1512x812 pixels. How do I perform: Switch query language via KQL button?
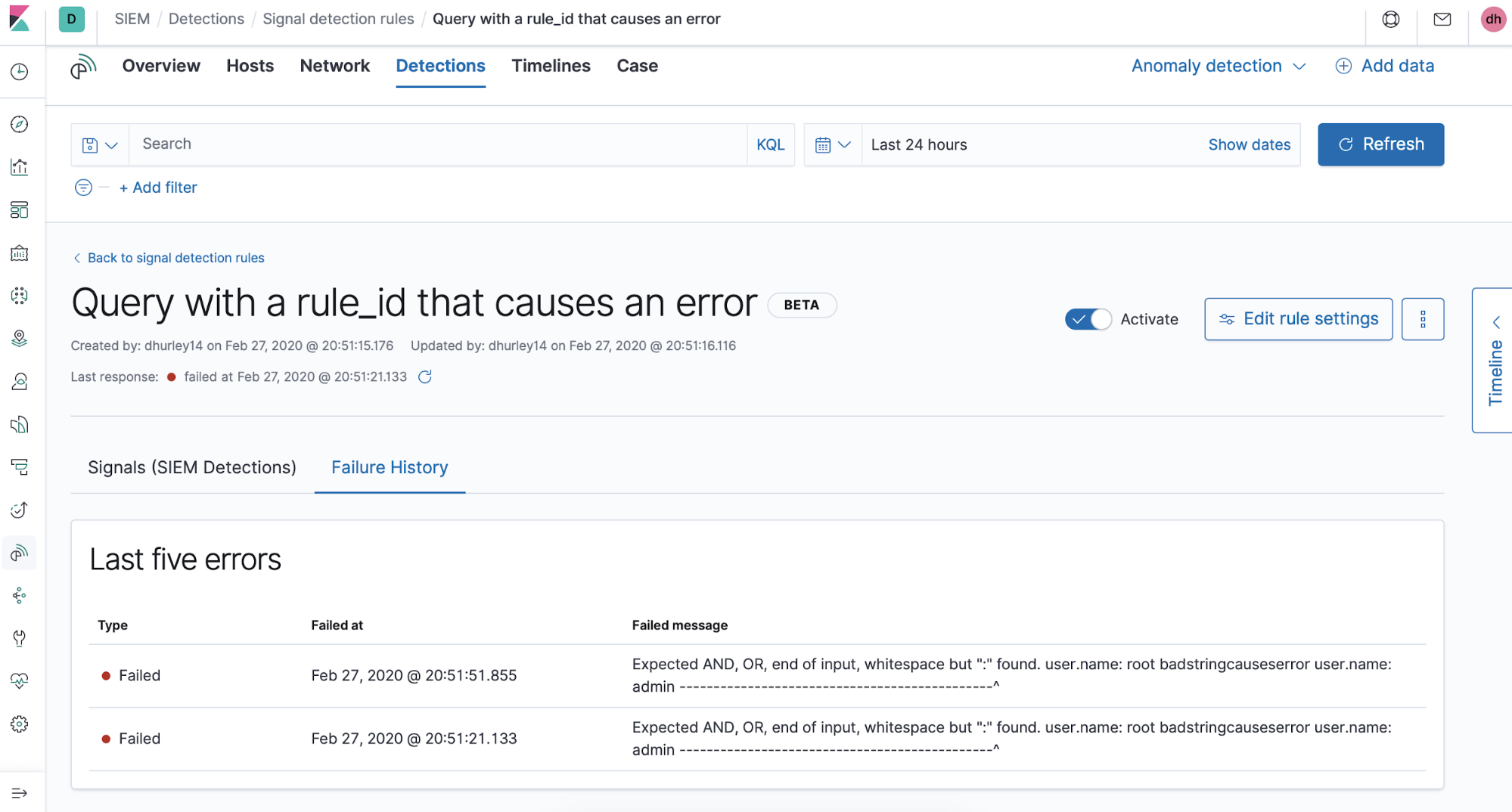(x=771, y=144)
